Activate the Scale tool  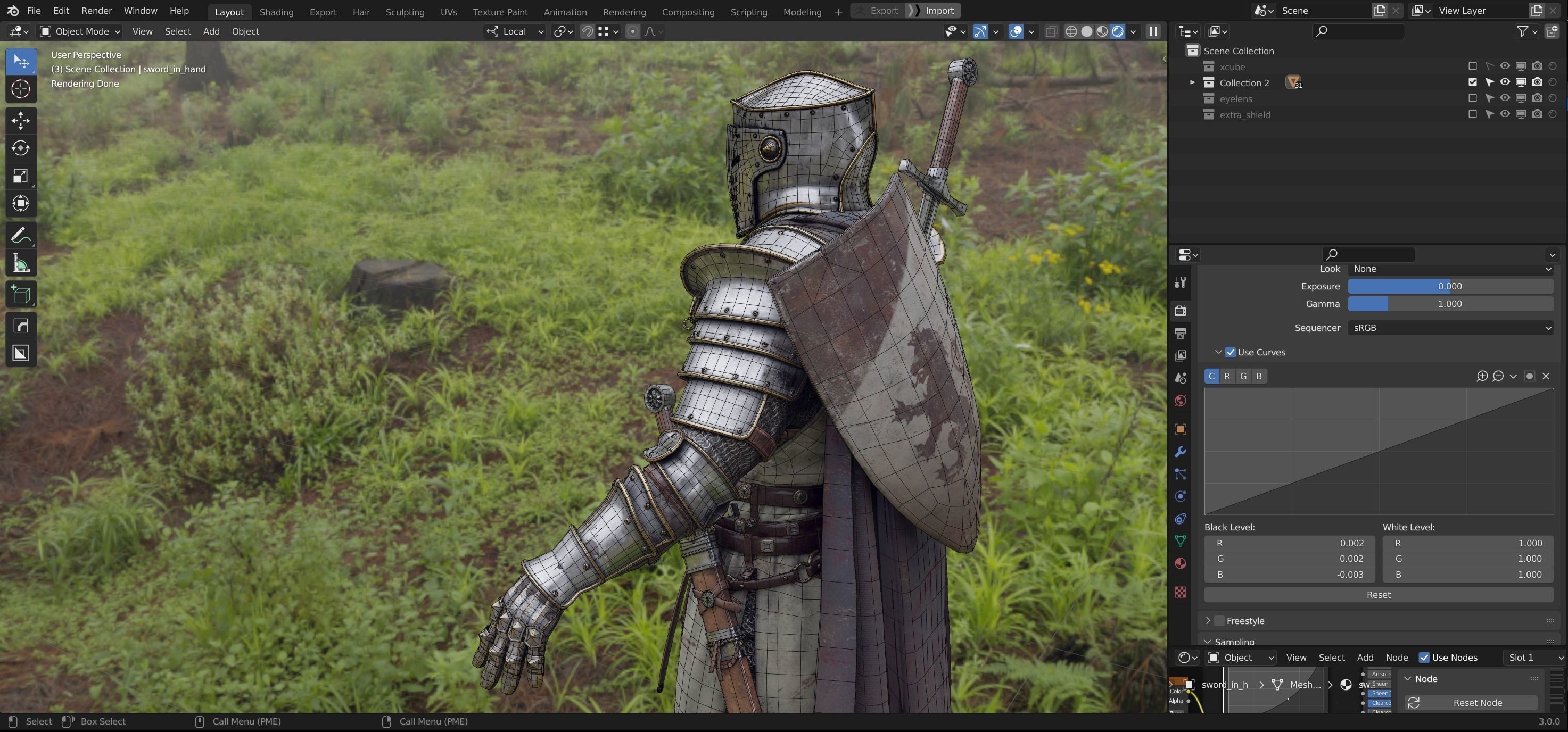coord(21,176)
